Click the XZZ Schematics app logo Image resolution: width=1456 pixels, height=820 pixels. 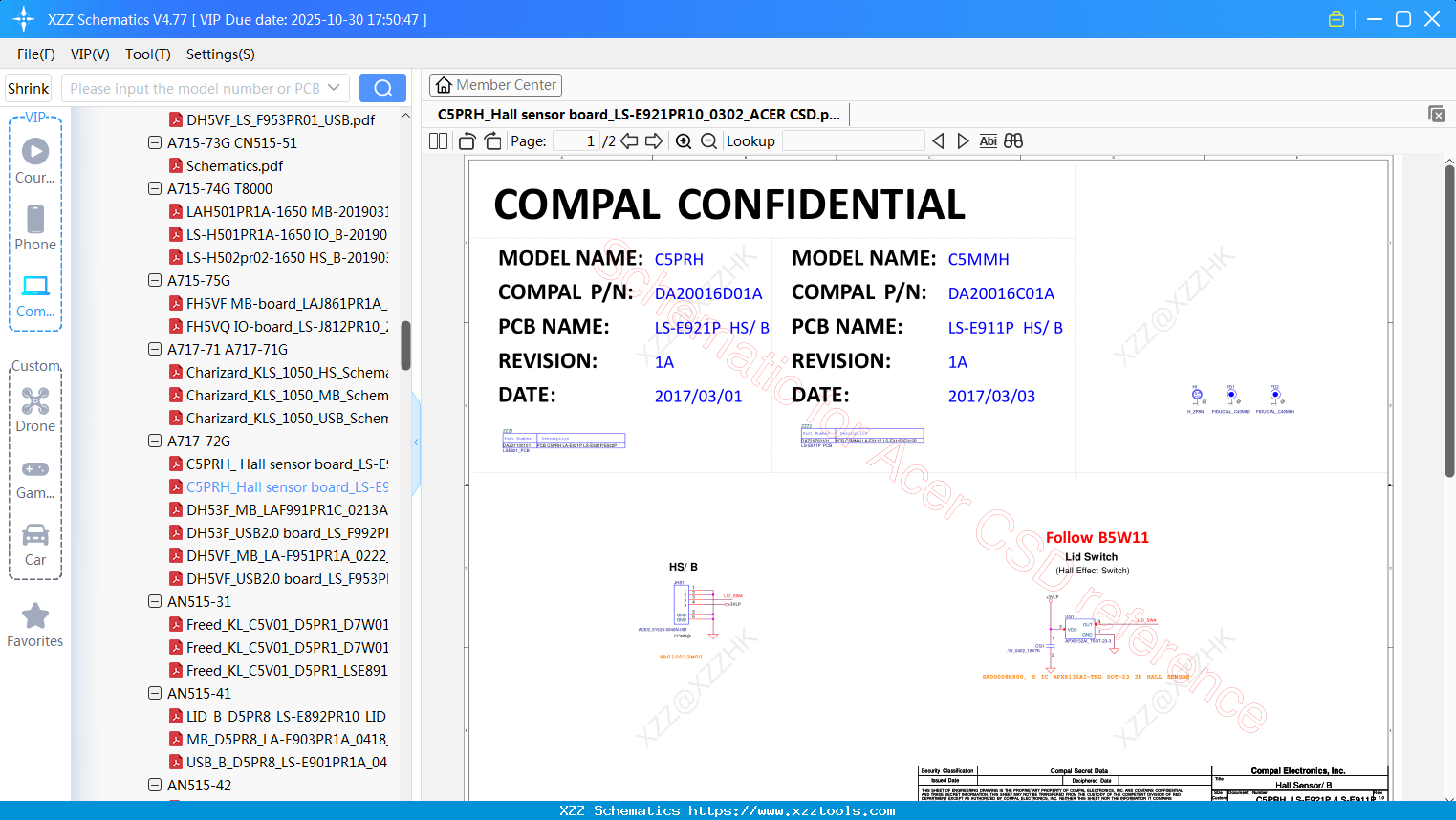[24, 19]
